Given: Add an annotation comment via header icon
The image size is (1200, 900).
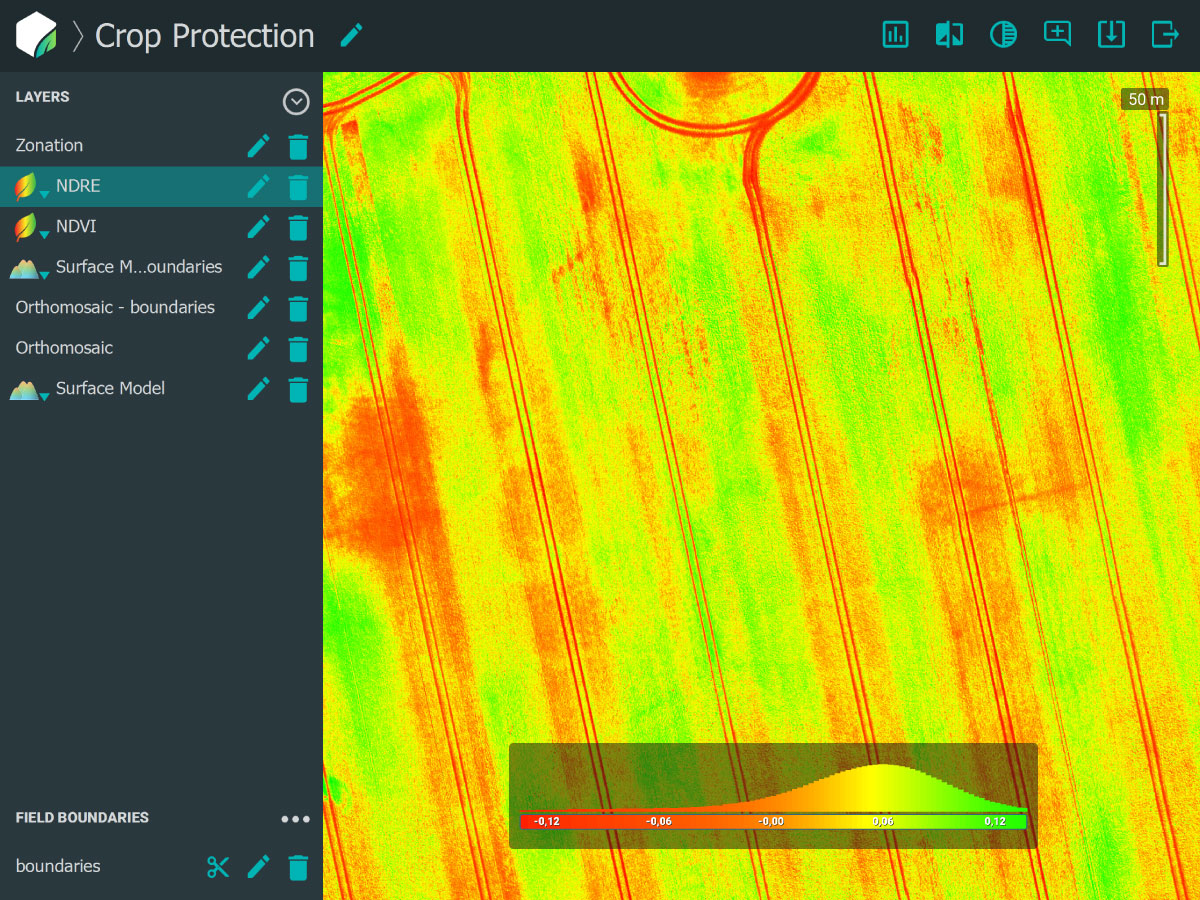Looking at the screenshot, I should click(1057, 34).
